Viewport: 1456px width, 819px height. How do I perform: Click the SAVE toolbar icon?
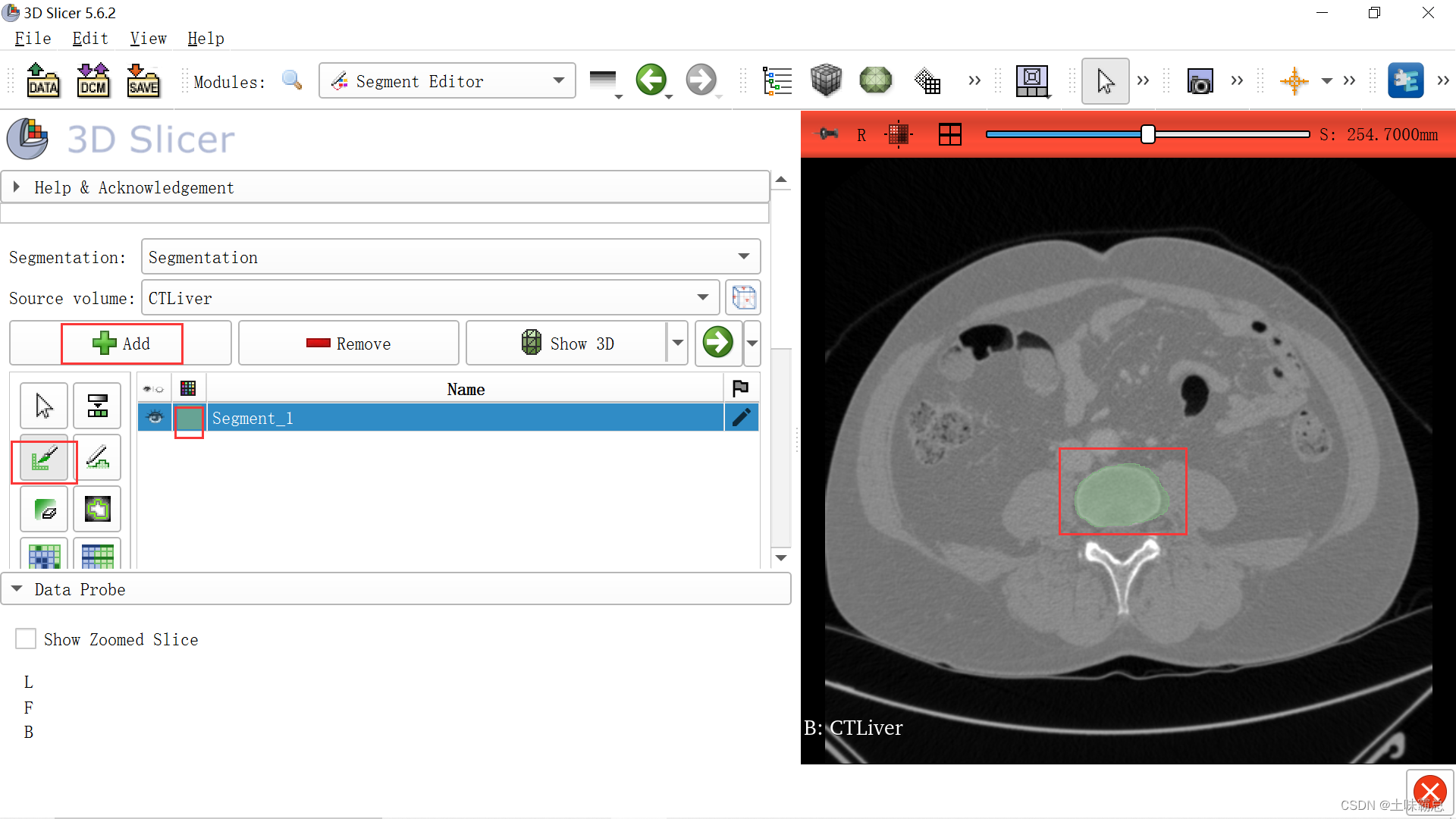[x=143, y=80]
